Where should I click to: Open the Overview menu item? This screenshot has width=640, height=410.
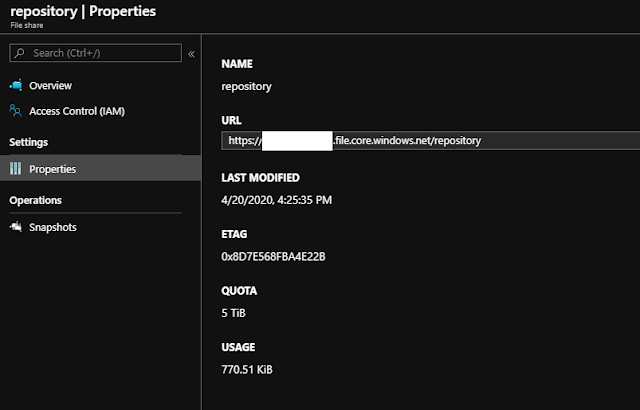pos(50,86)
